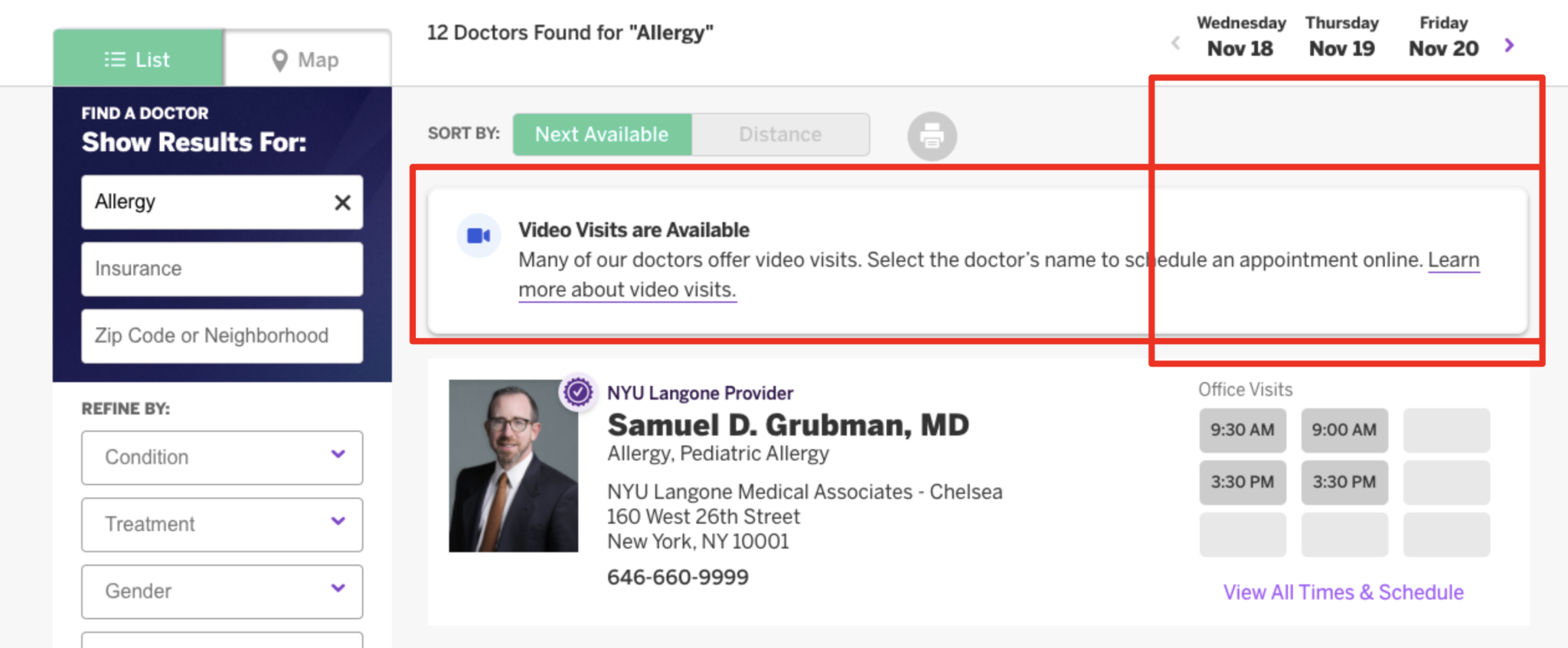Image resolution: width=1568 pixels, height=648 pixels.
Task: Select the List view icon
Action: [113, 59]
